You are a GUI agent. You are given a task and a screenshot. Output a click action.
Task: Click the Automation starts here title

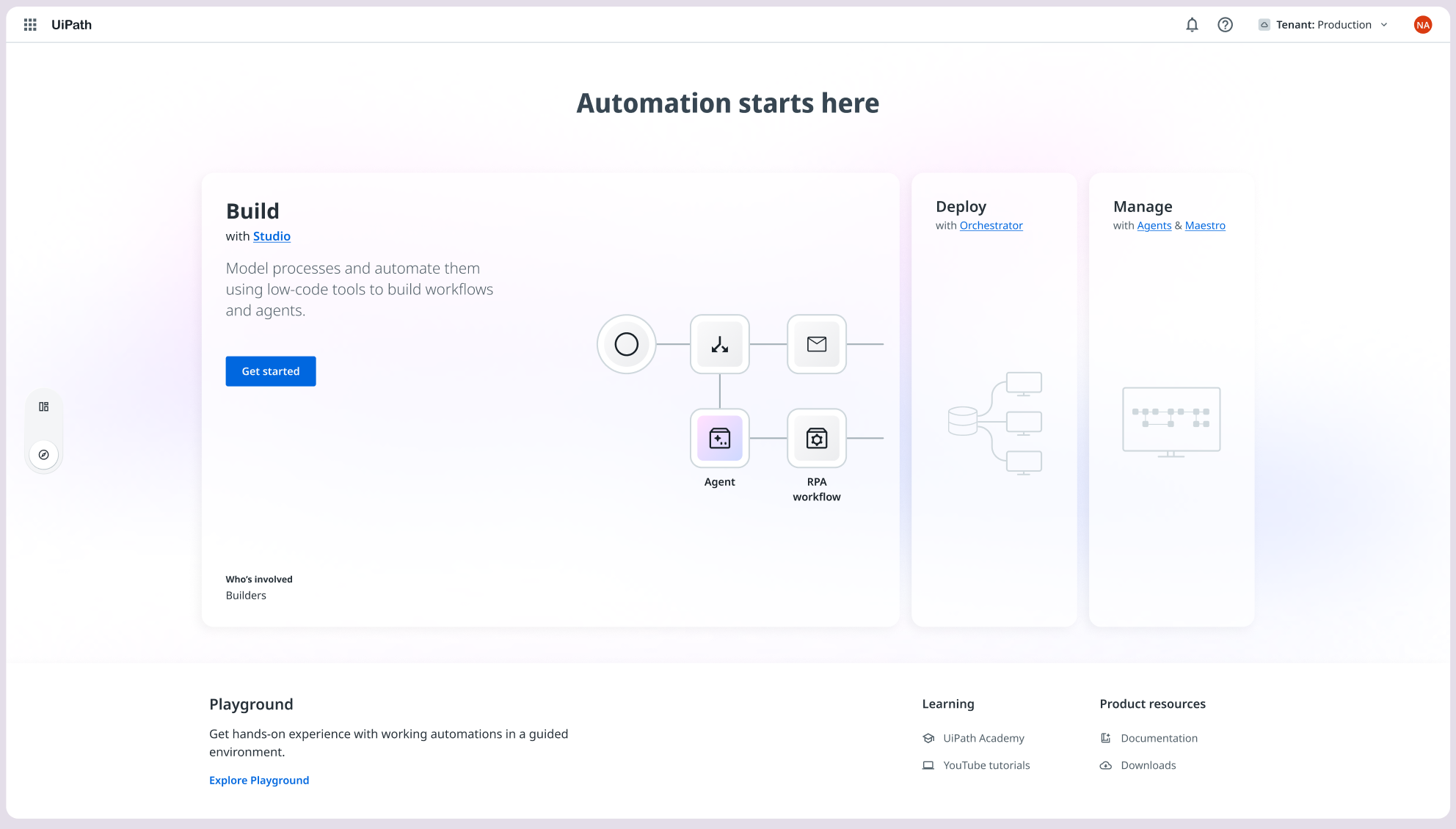728,103
